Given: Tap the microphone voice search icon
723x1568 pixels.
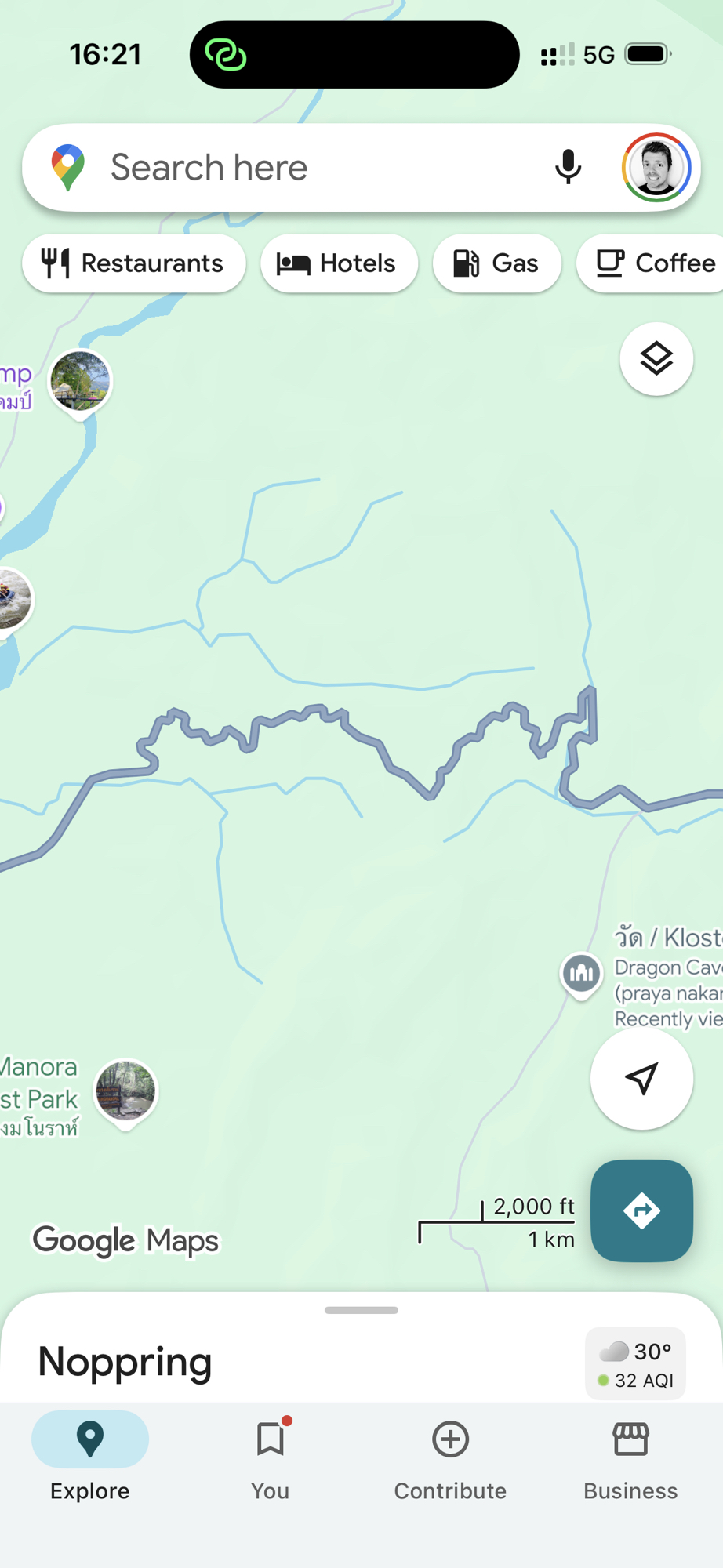Looking at the screenshot, I should coord(568,167).
